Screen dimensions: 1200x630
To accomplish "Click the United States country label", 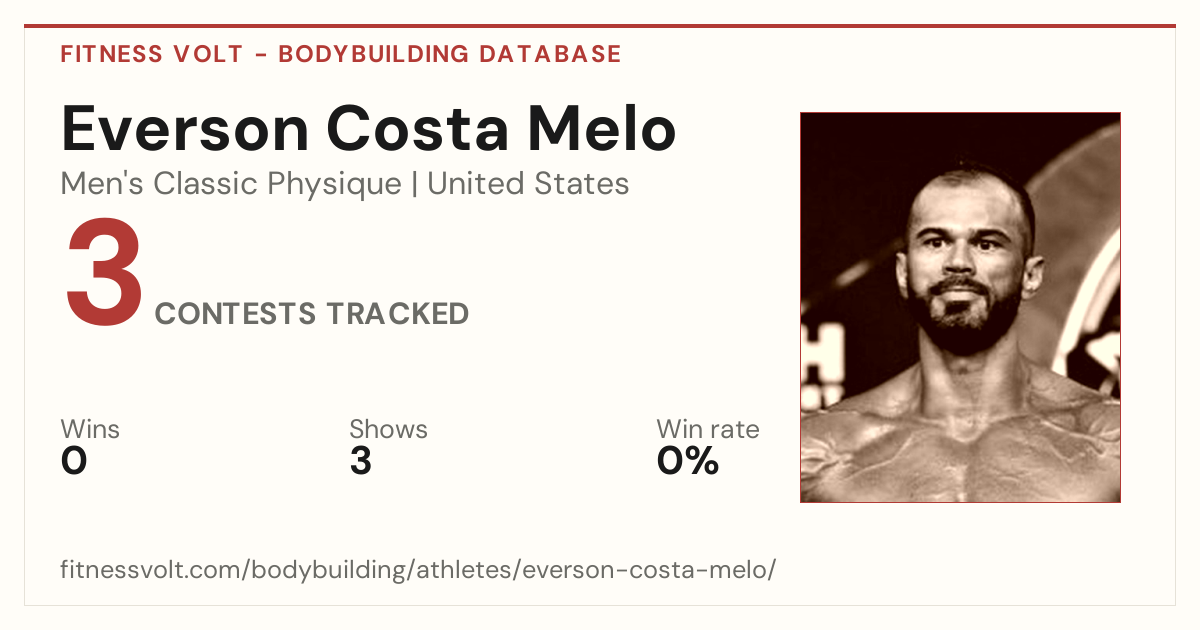I will pos(528,184).
